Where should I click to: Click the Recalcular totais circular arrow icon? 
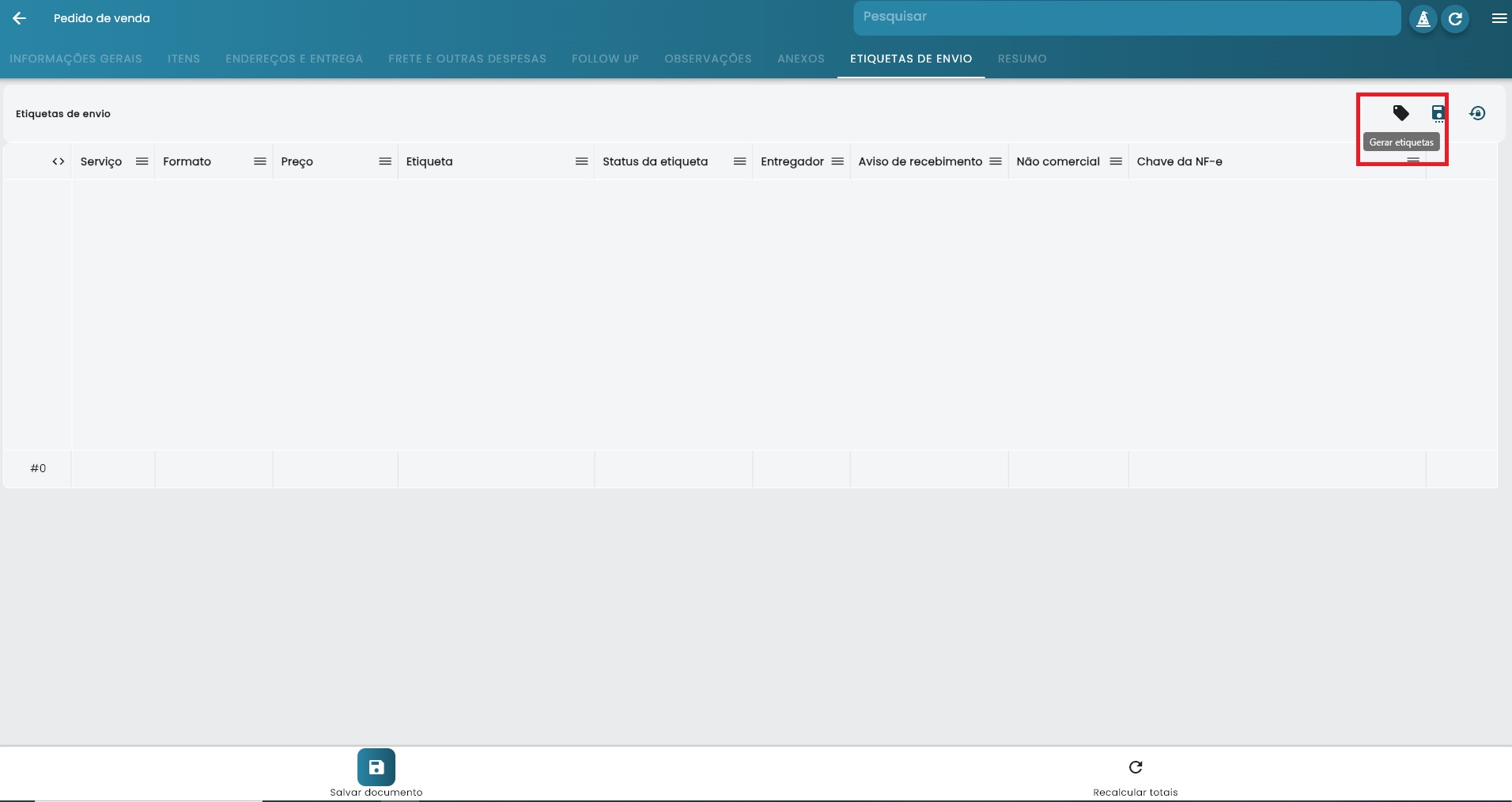point(1135,766)
